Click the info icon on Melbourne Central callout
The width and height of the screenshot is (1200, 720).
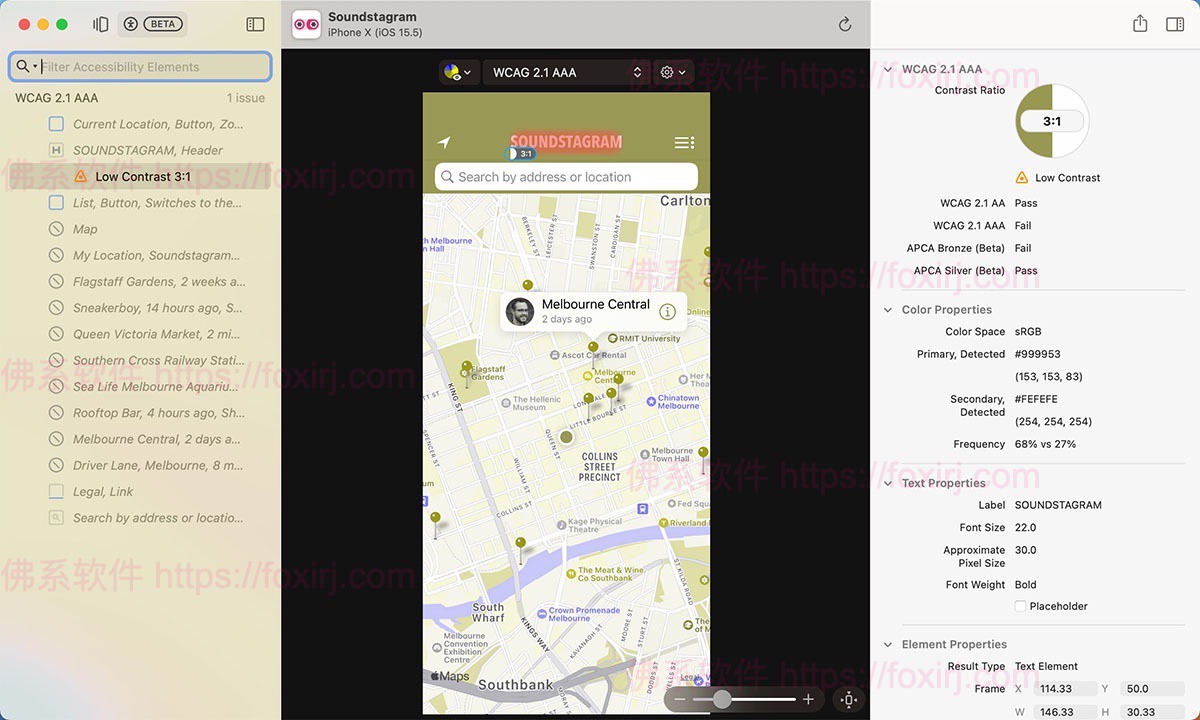click(x=667, y=312)
